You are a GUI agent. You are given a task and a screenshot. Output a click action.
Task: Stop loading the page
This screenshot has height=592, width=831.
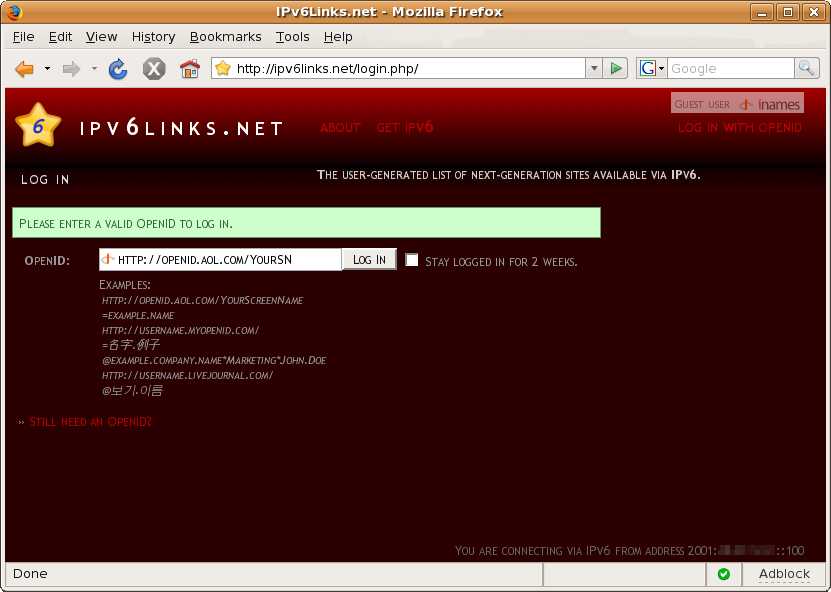point(154,69)
